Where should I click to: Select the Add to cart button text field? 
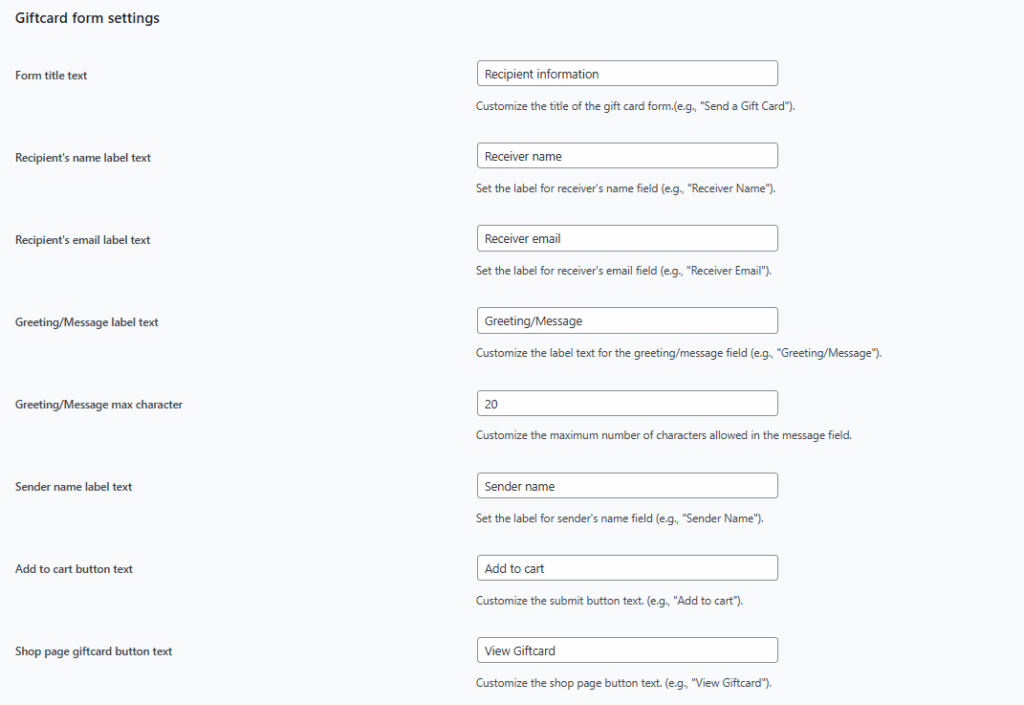(627, 568)
